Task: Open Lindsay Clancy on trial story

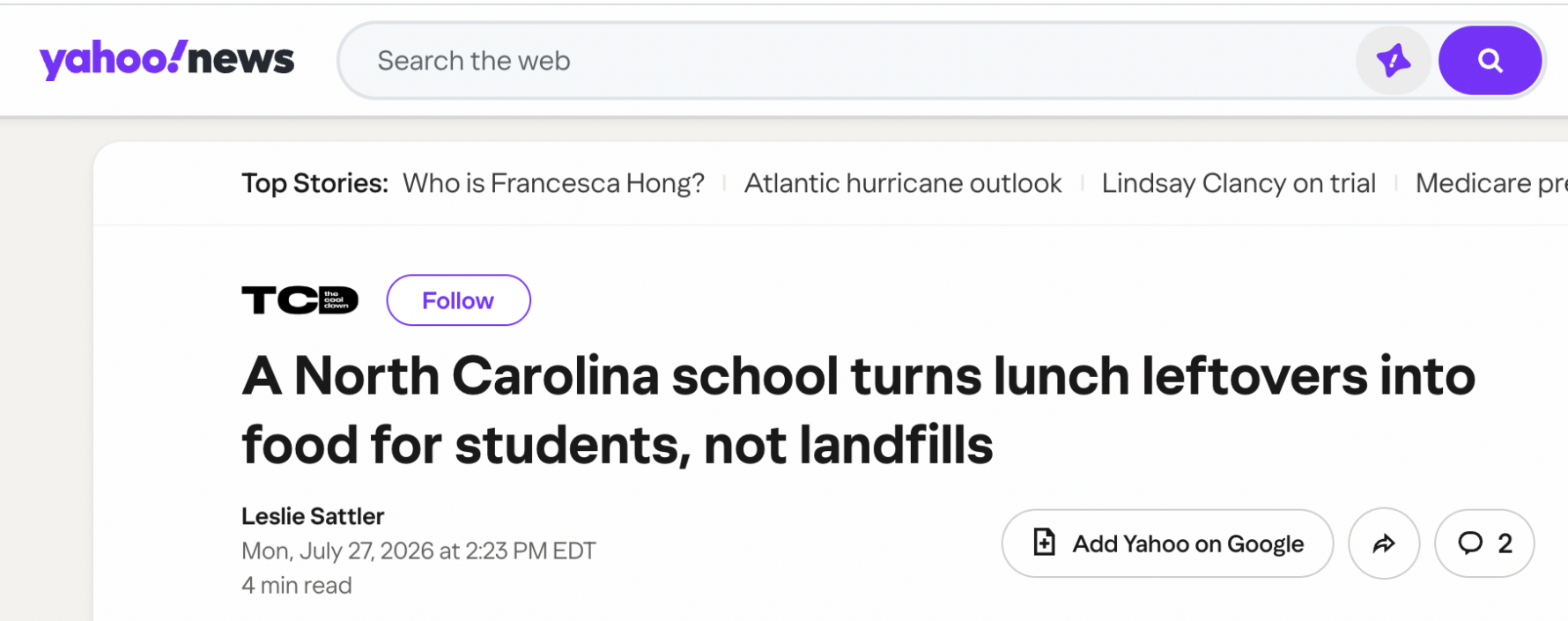Action: [x=1239, y=183]
